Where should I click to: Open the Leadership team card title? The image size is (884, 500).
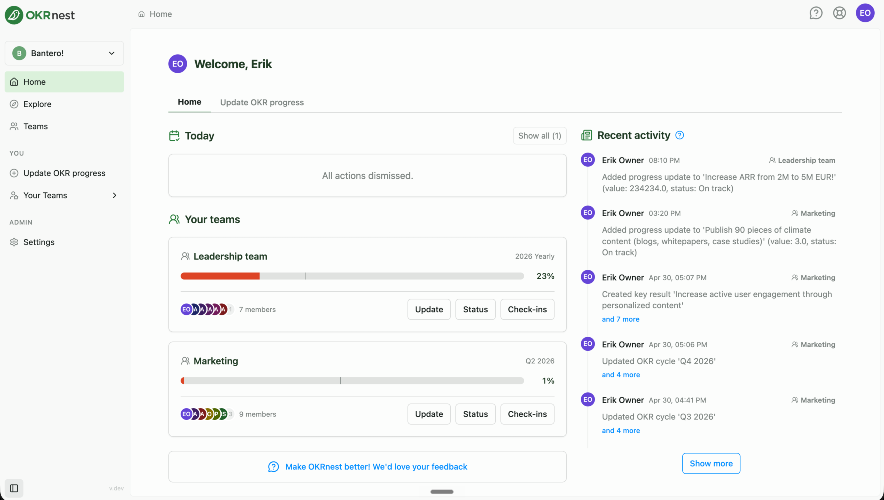coord(230,256)
